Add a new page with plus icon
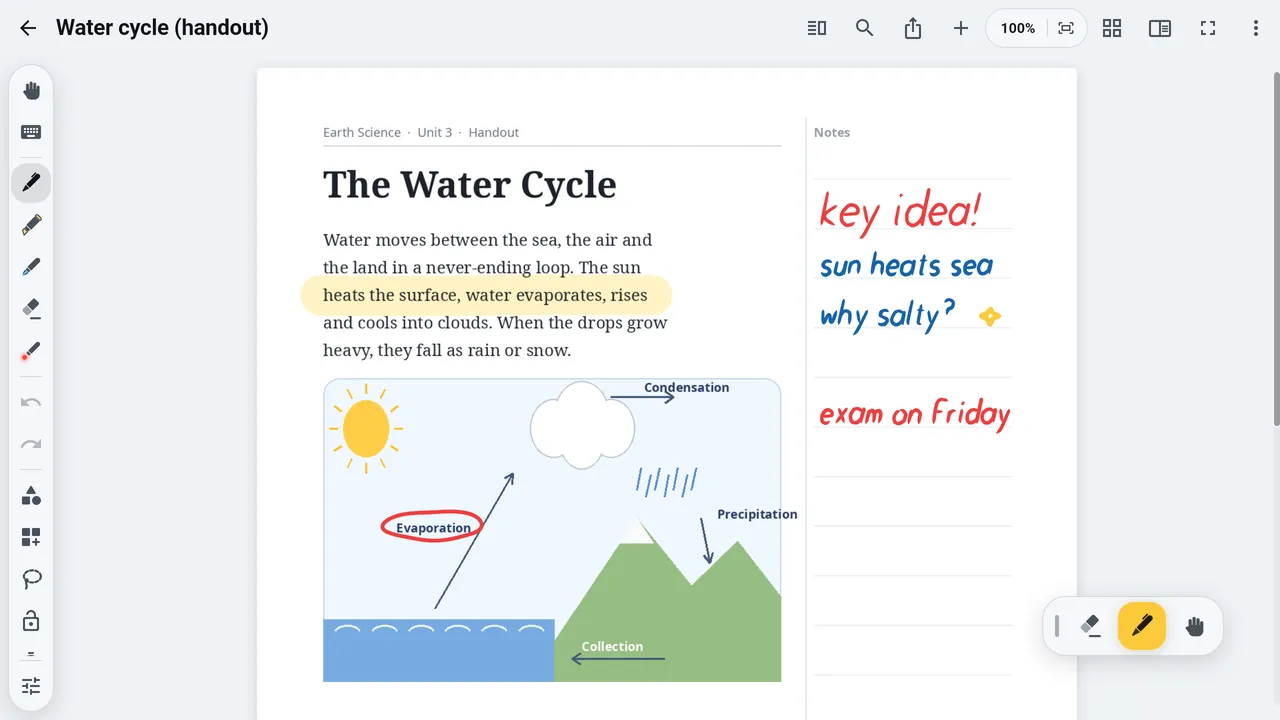This screenshot has height=720, width=1280. (x=961, y=28)
